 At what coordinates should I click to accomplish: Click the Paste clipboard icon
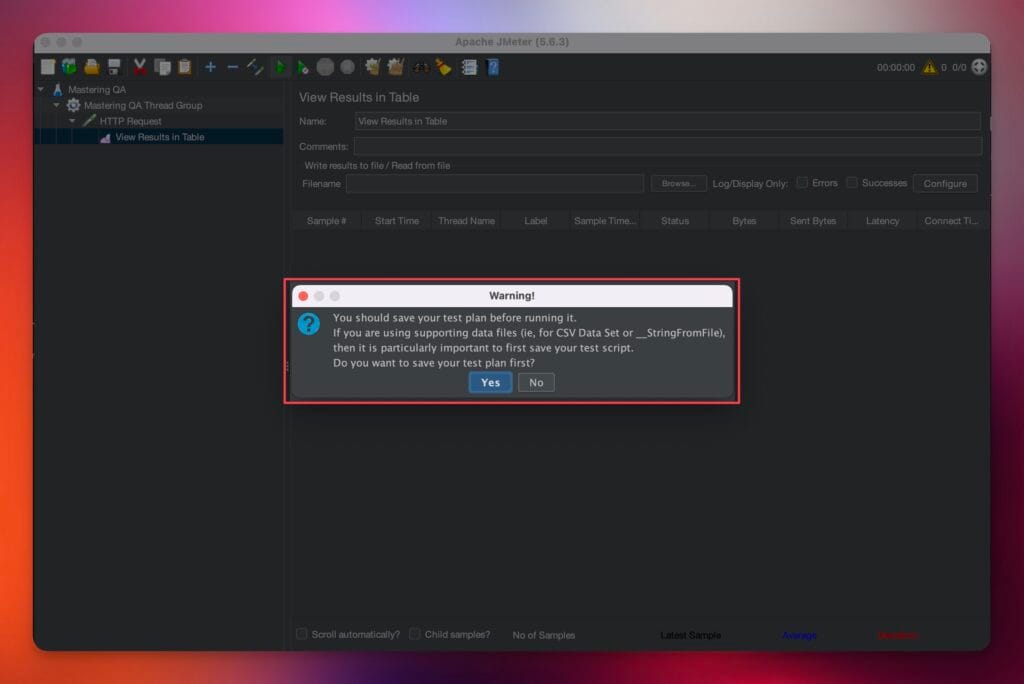point(185,67)
